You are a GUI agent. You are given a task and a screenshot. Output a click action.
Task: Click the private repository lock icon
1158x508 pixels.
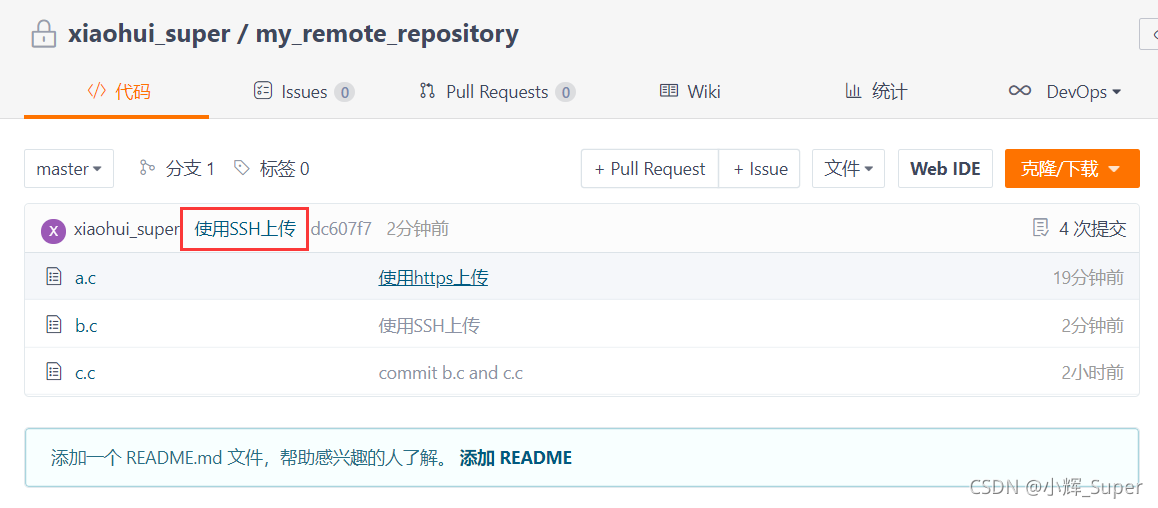click(x=44, y=34)
